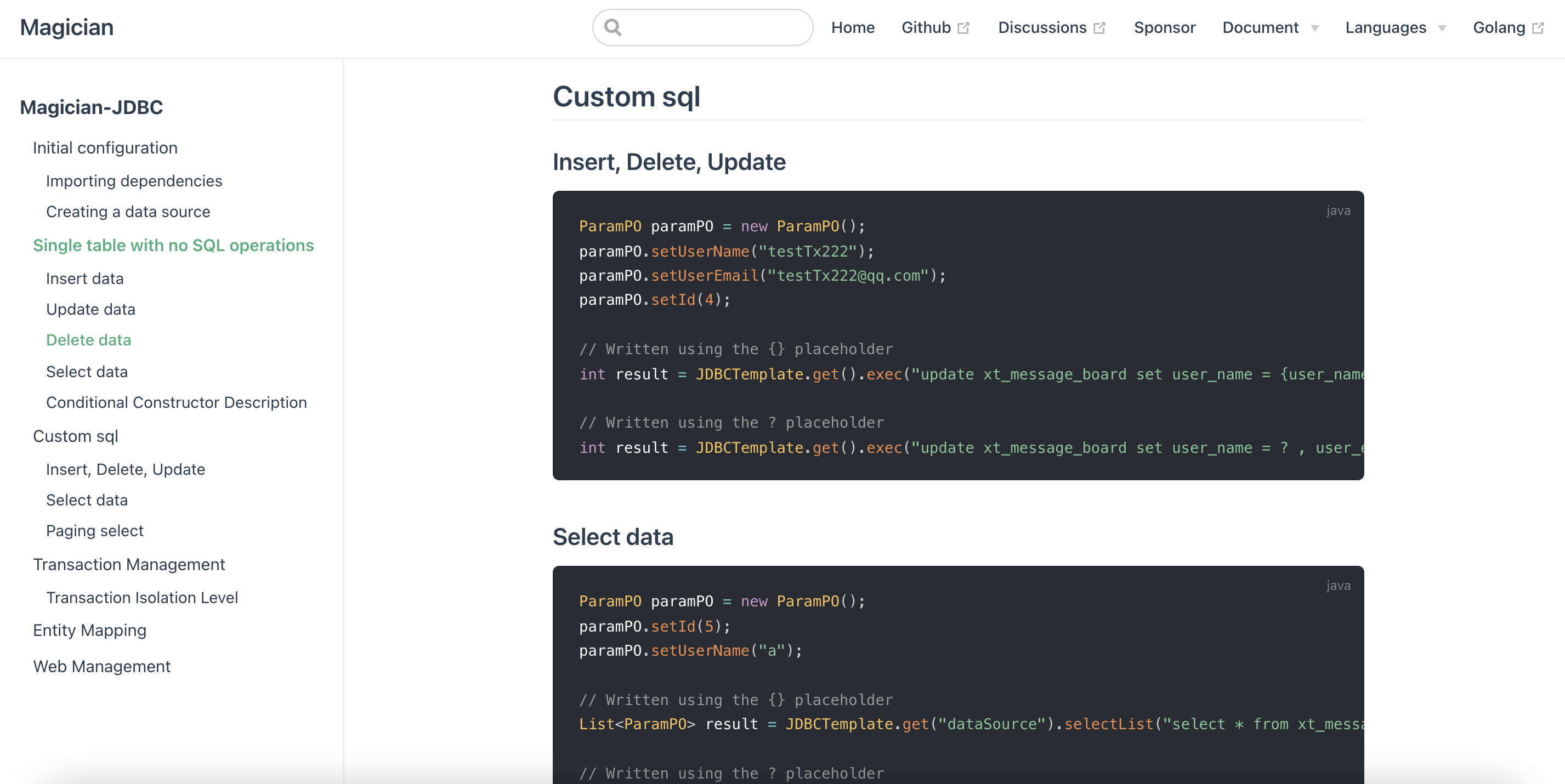Open the Initial configuration sidebar section
Viewport: 1565px width, 784px height.
click(105, 147)
